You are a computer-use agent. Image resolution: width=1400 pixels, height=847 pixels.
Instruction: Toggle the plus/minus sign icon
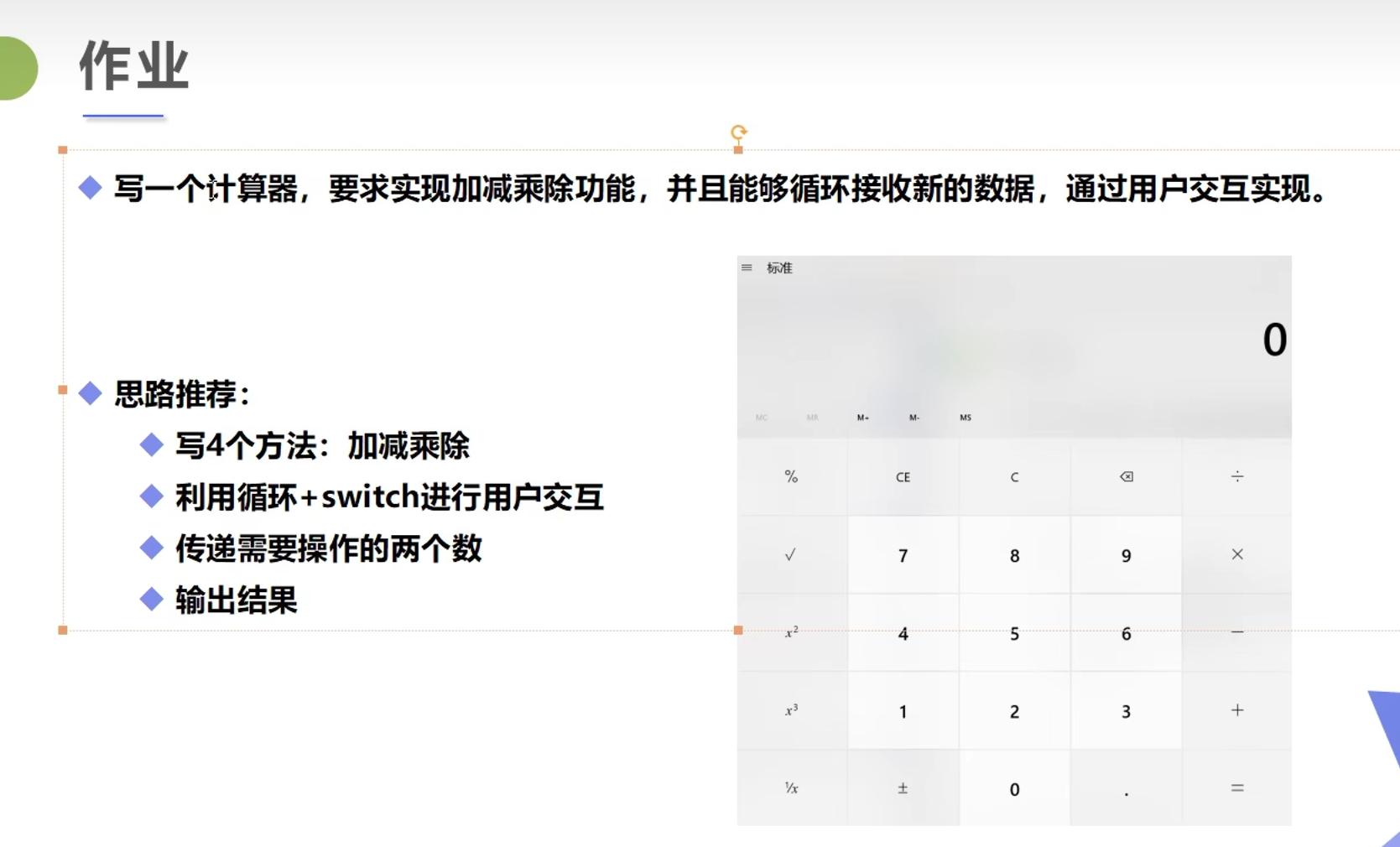903,787
